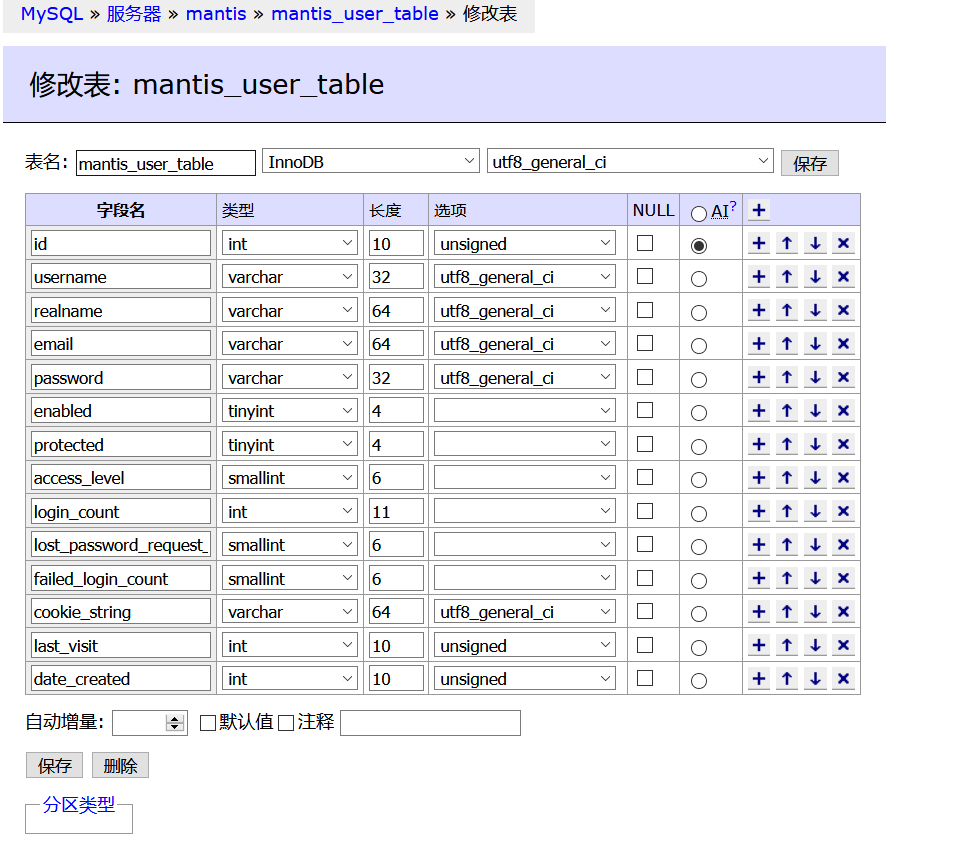Move failed_login_count row down
Viewport: 973px width, 844px height.
(x=815, y=578)
